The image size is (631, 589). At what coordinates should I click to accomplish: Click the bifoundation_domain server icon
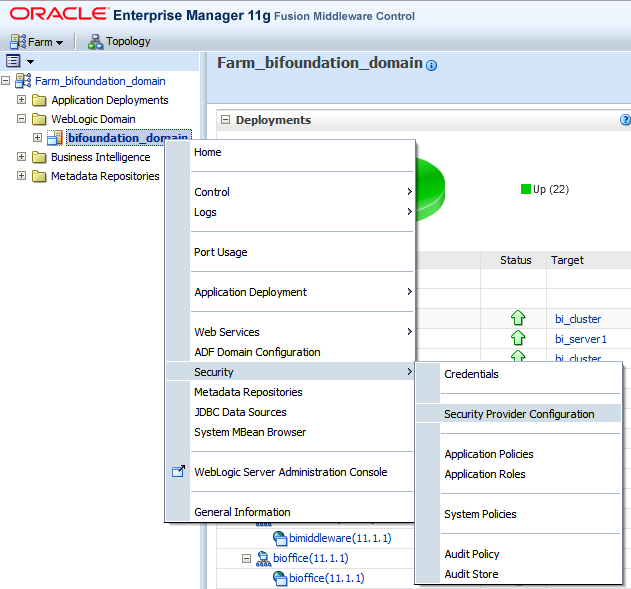pos(55,138)
